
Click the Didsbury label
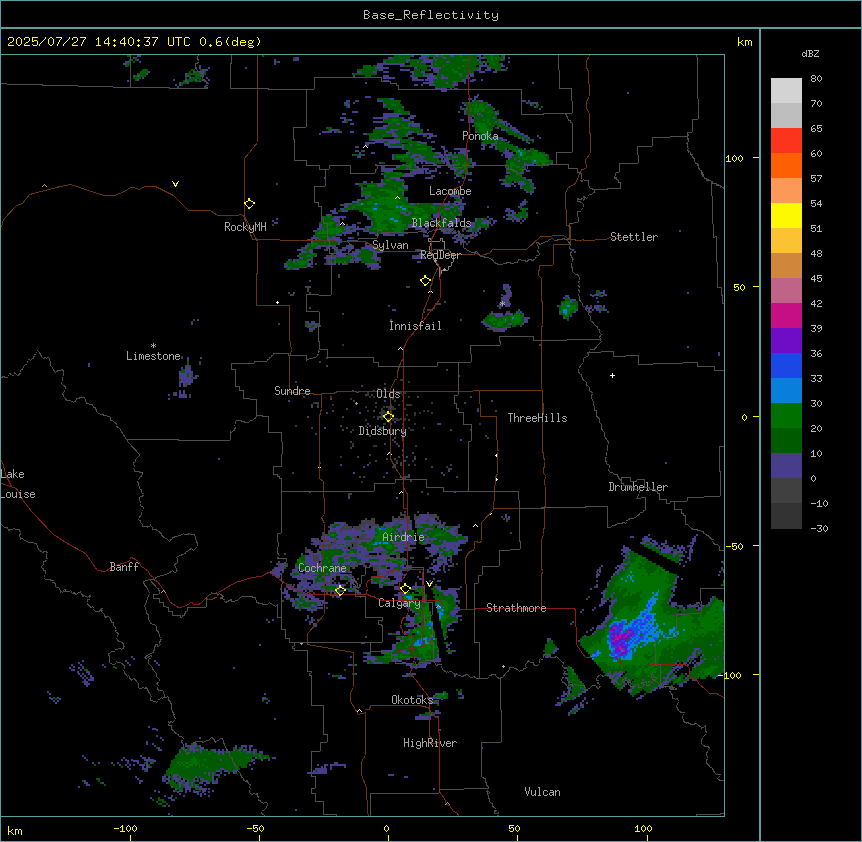(x=383, y=431)
